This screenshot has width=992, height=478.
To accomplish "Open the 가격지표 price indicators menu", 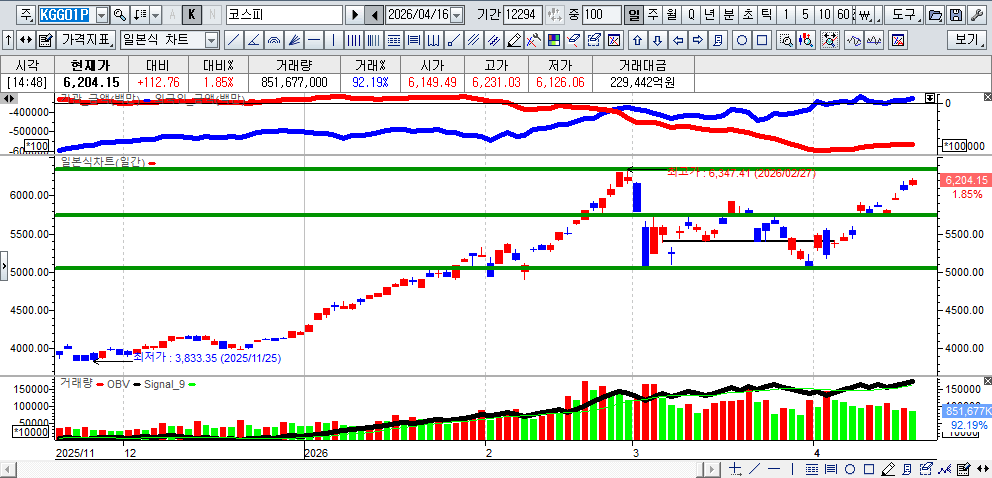I will [85, 41].
